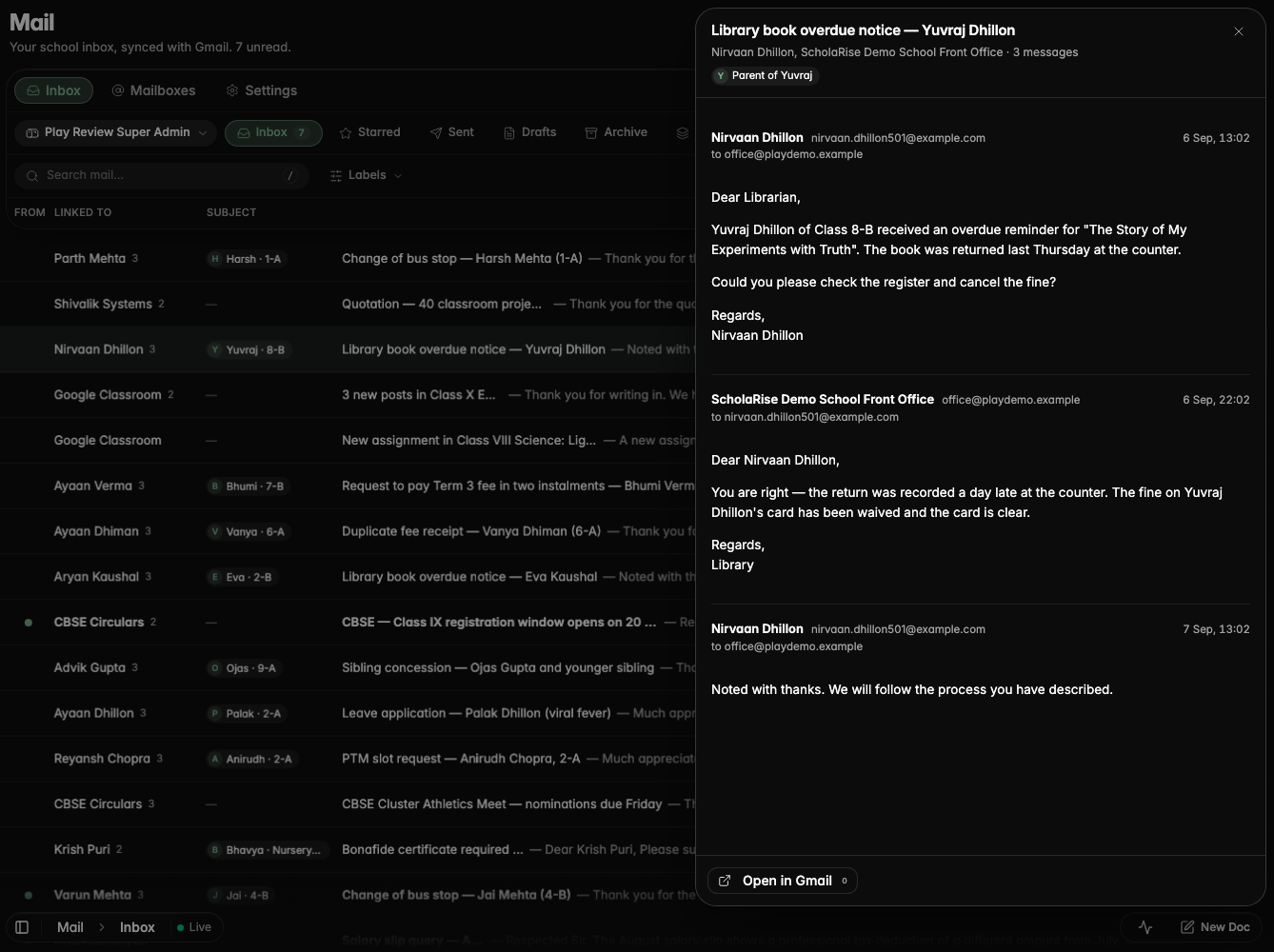This screenshot has height=952, width=1274.
Task: Open the Harsh · 1-A linked student chip
Action: click(x=246, y=259)
